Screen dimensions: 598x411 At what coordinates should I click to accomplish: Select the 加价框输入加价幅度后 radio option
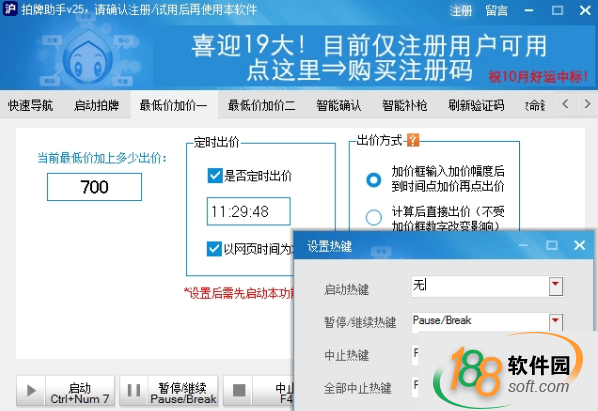pos(373,180)
